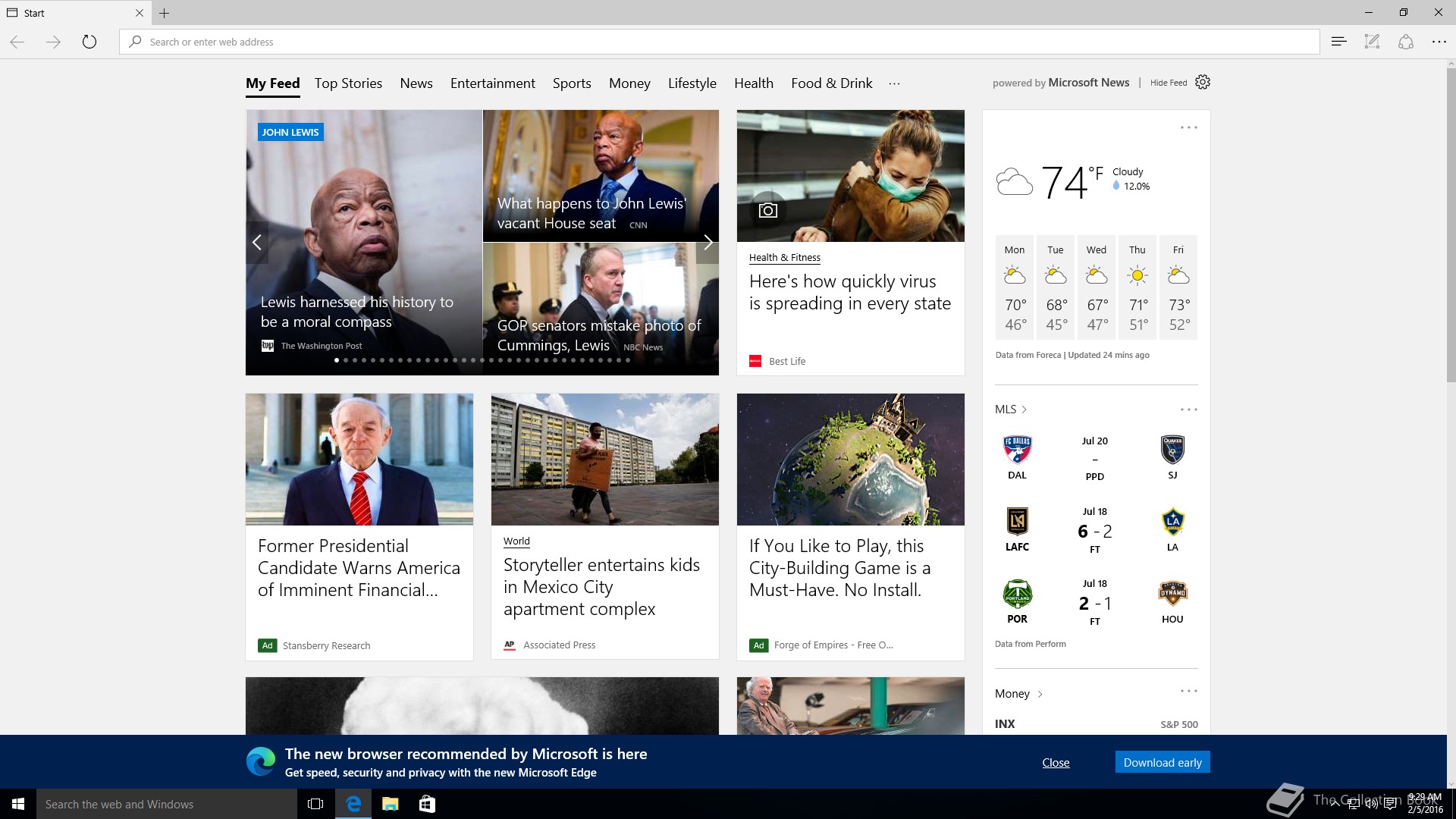Open Task View on taskbar
This screenshot has width=1456, height=819.
(315, 804)
